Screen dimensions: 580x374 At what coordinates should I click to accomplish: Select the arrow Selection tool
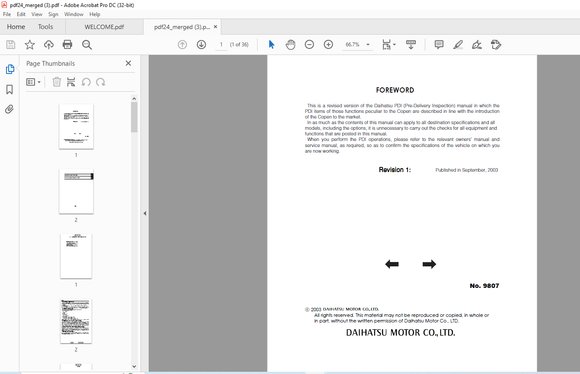click(x=272, y=45)
